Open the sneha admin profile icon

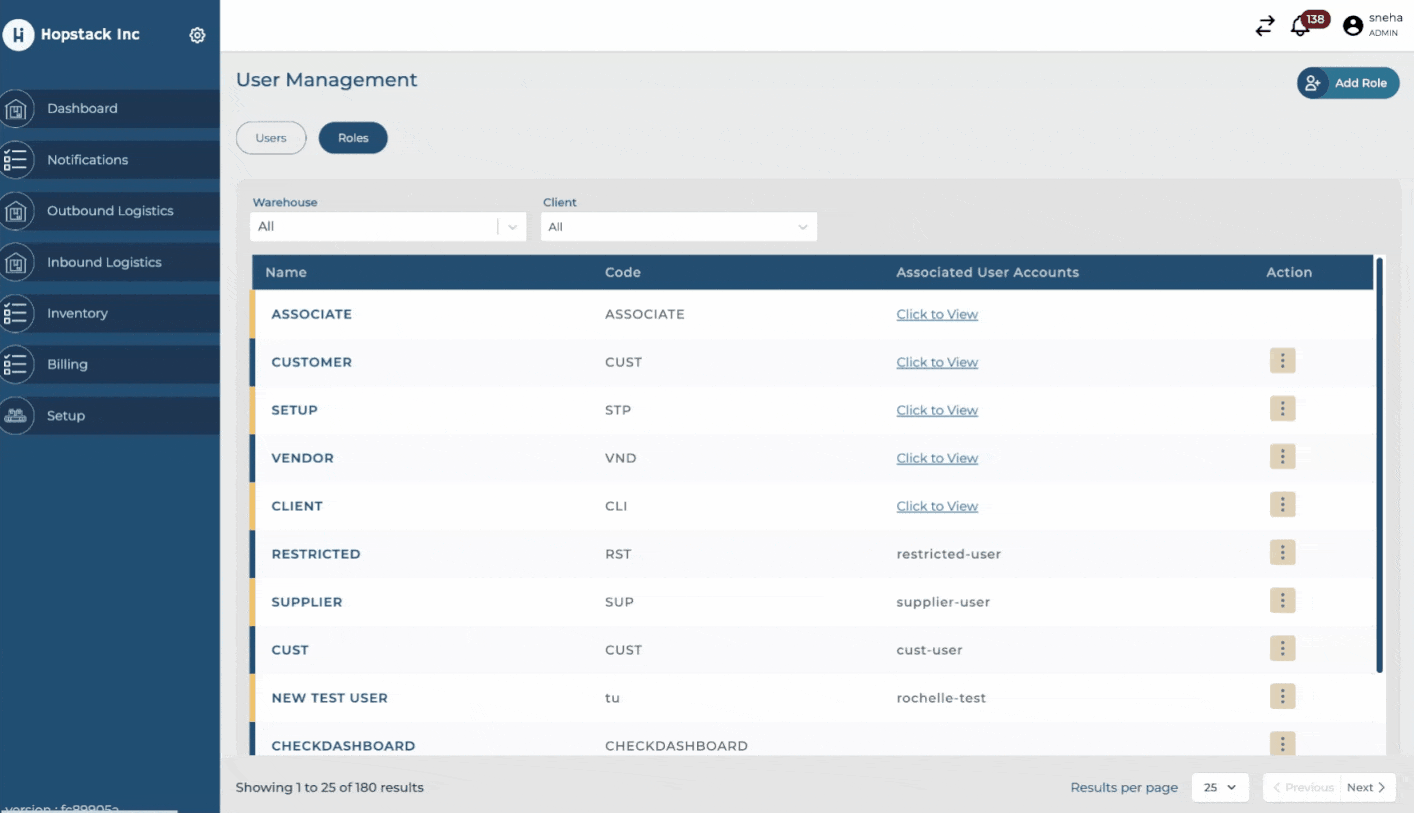(1353, 27)
